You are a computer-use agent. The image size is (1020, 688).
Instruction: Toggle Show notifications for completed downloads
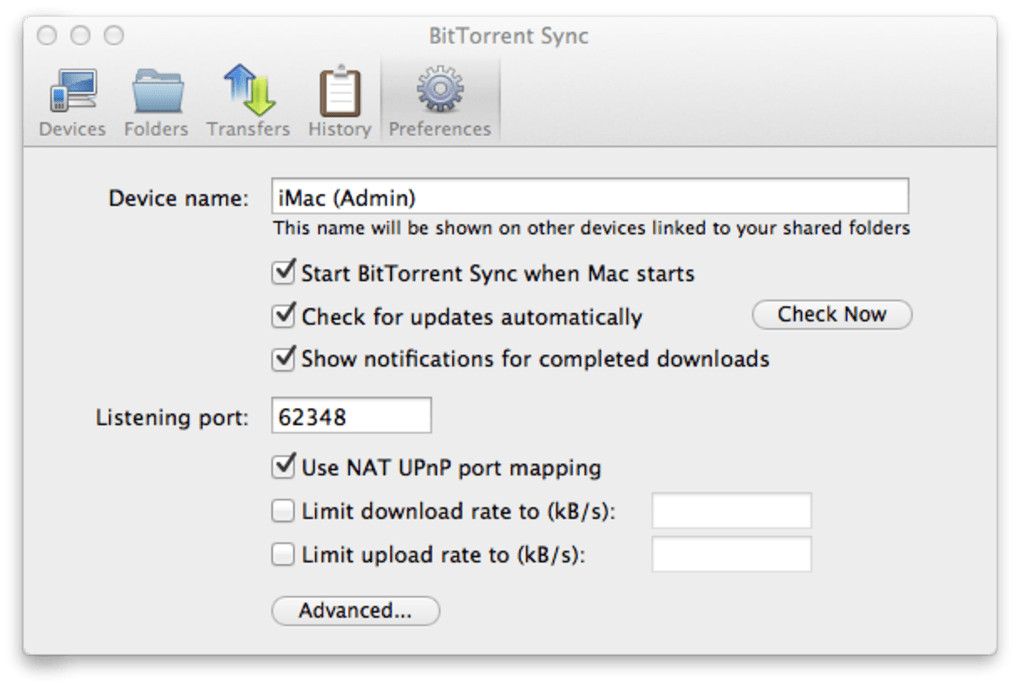[x=284, y=358]
